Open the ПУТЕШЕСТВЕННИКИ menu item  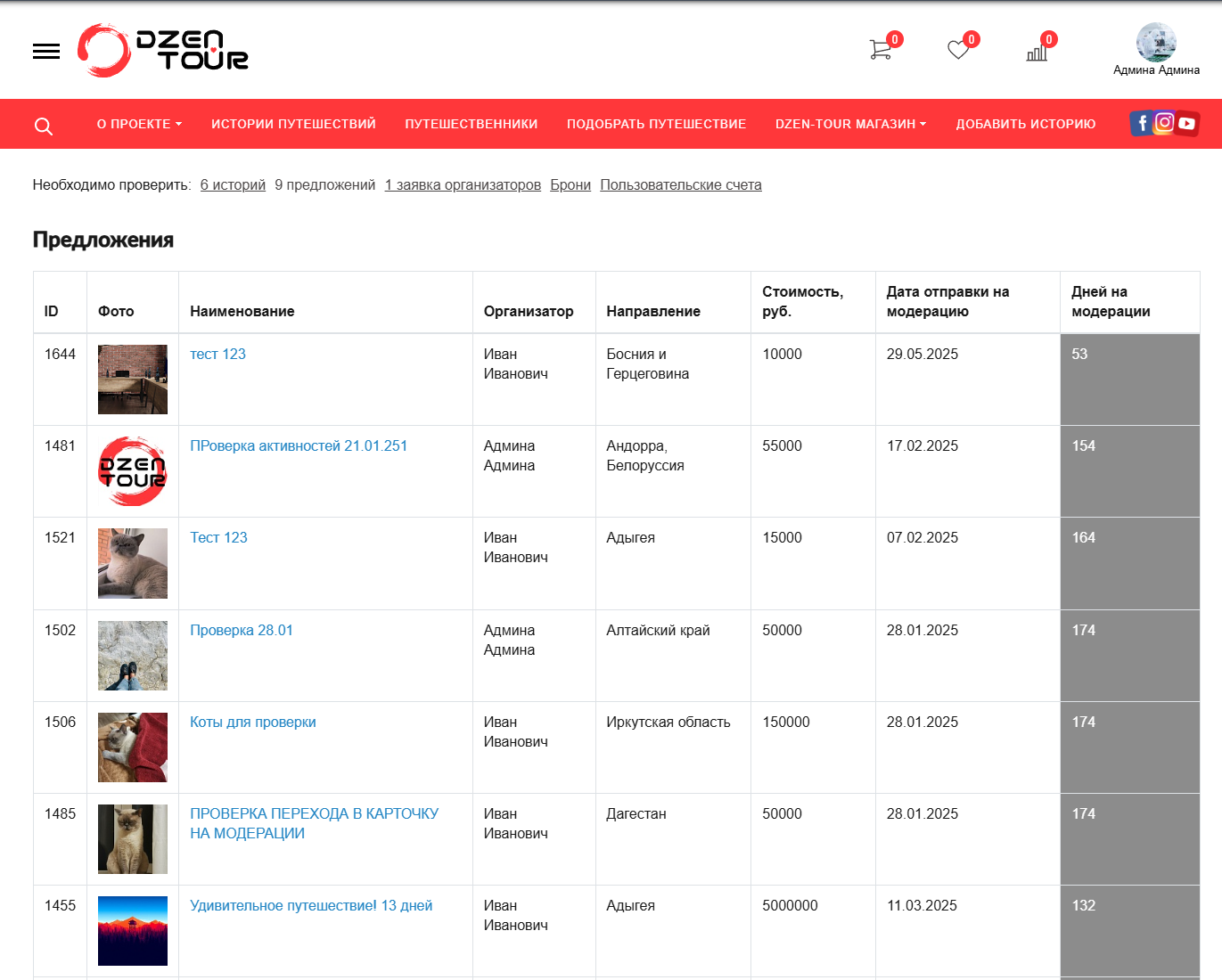point(472,124)
